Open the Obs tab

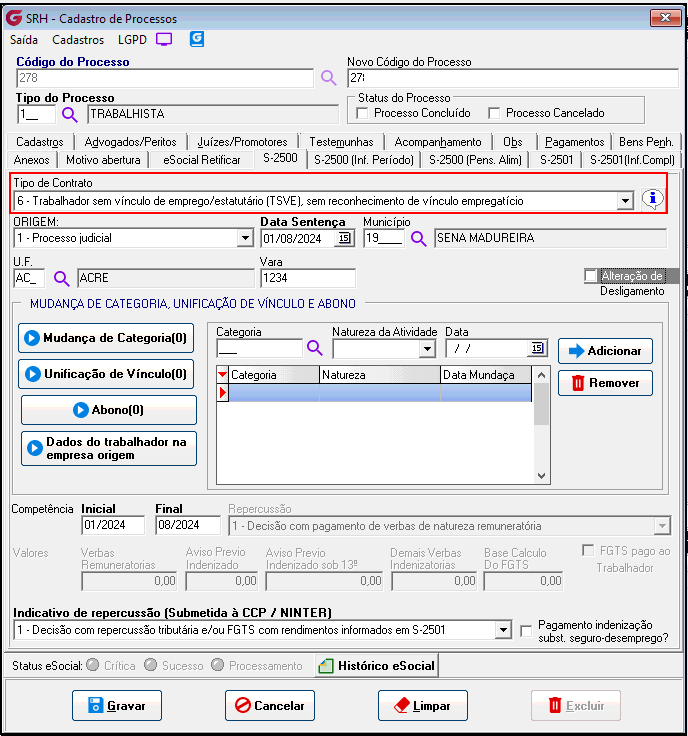click(512, 142)
